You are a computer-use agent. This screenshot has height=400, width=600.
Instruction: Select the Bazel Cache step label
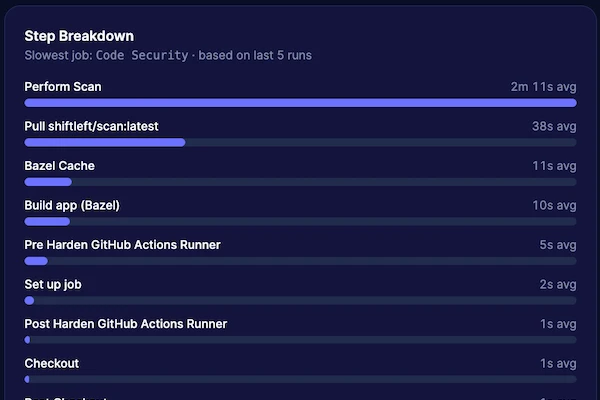[x=59, y=166]
